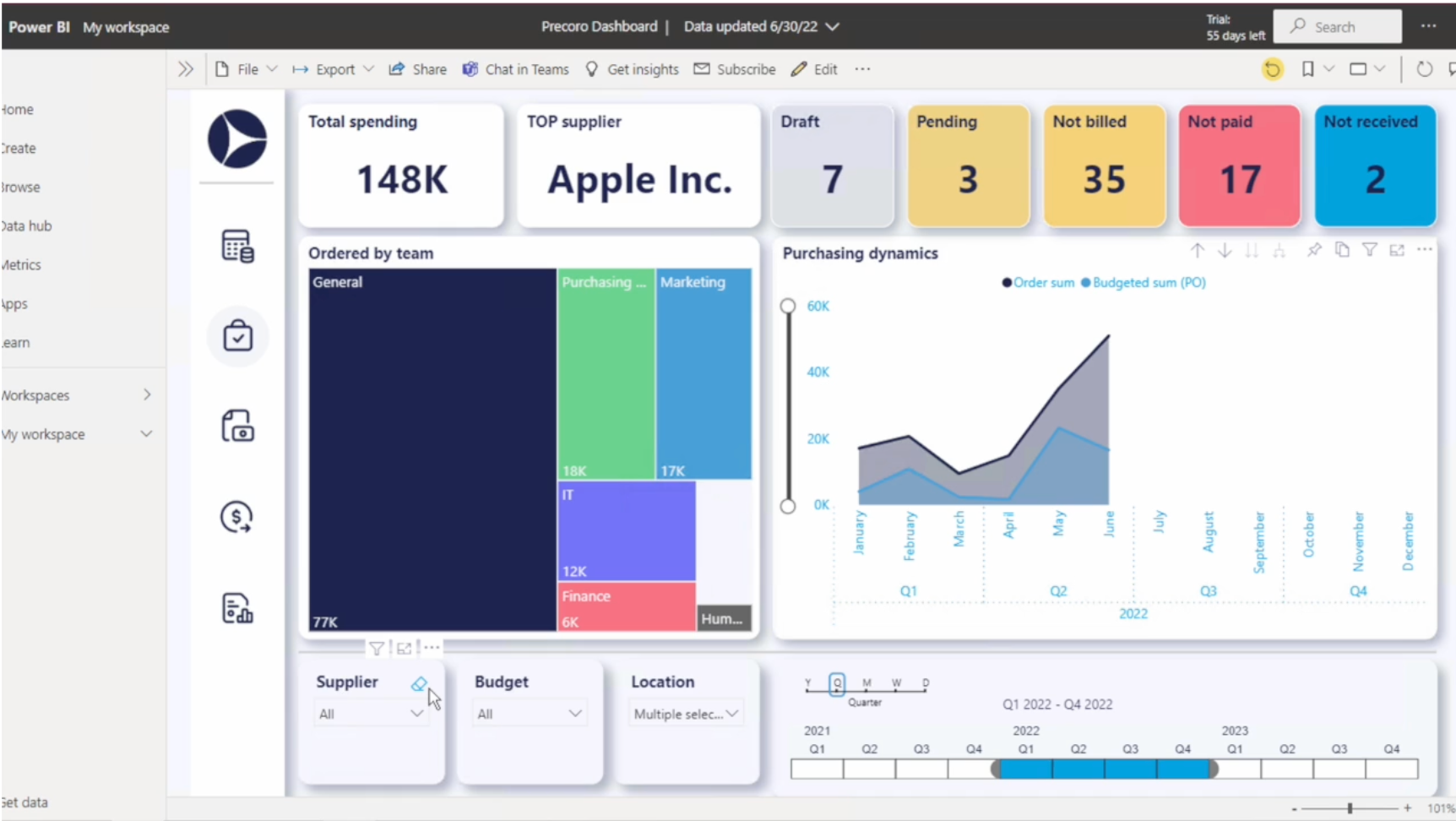Select the Not billed card
The image size is (1456, 821).
[x=1105, y=166]
